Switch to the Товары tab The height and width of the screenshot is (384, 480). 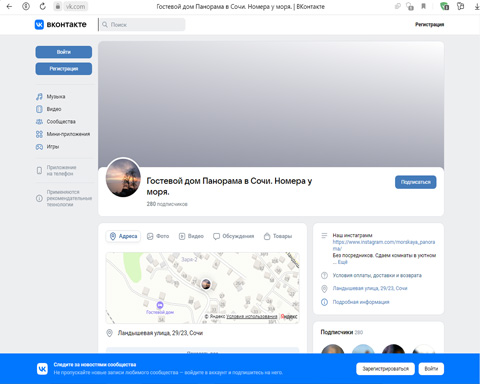pos(278,236)
